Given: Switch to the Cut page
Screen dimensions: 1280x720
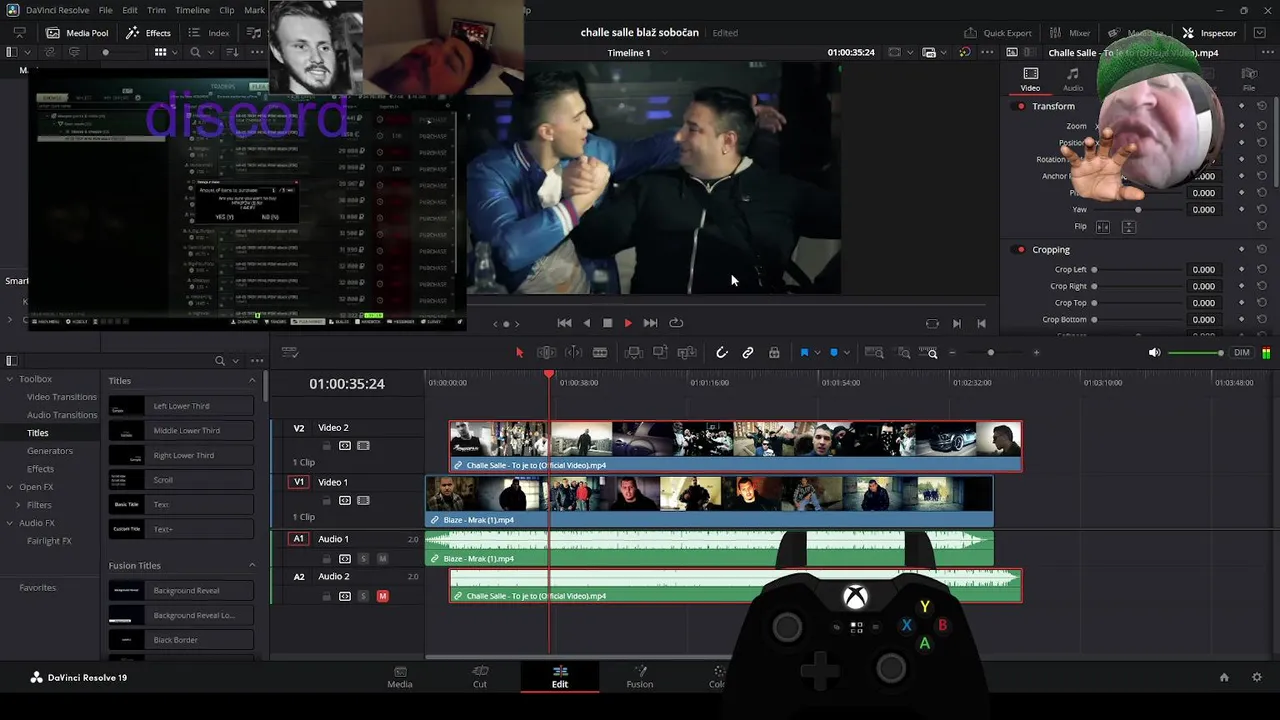Looking at the screenshot, I should 480,677.
